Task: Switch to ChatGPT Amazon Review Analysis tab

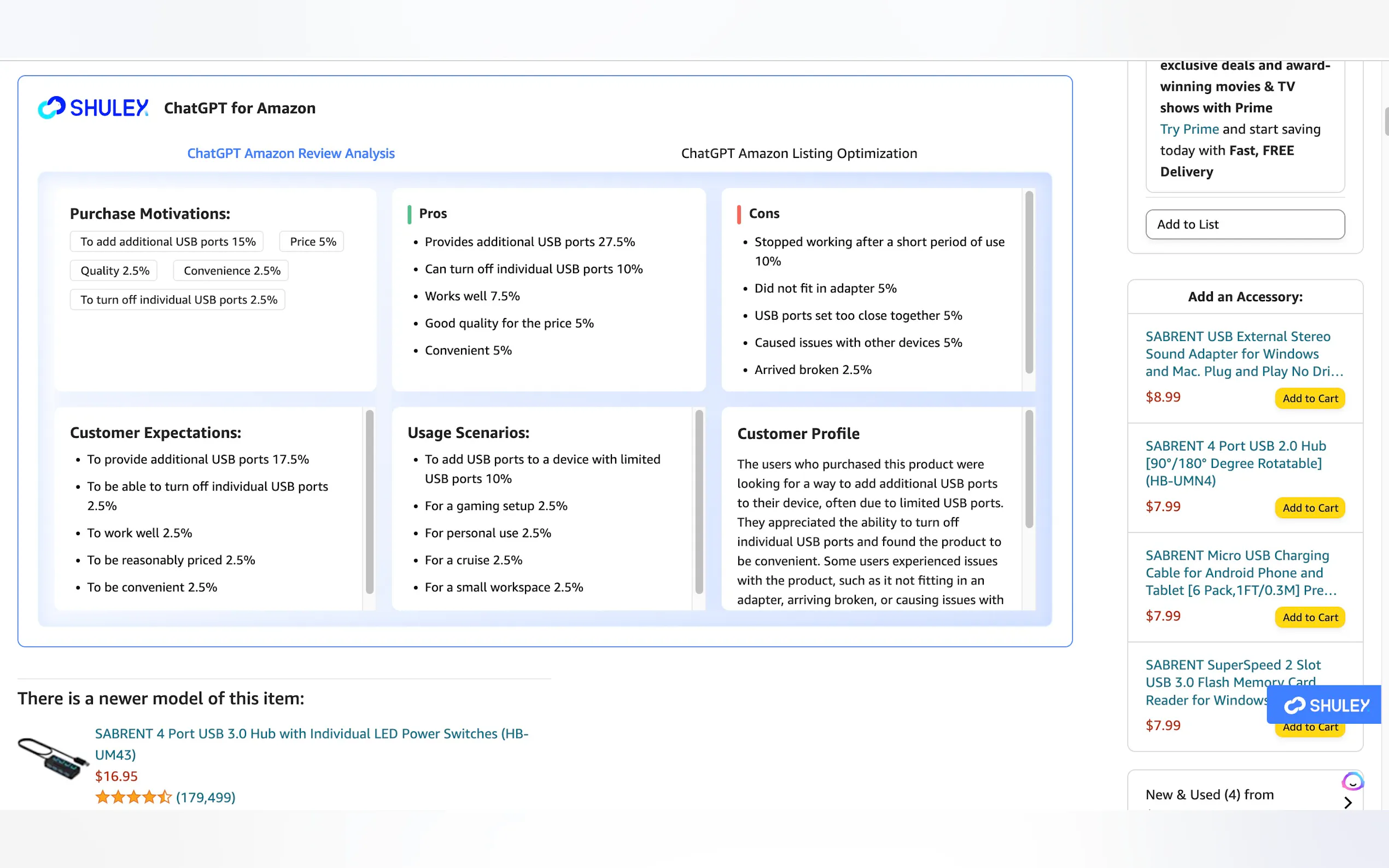Action: click(290, 153)
